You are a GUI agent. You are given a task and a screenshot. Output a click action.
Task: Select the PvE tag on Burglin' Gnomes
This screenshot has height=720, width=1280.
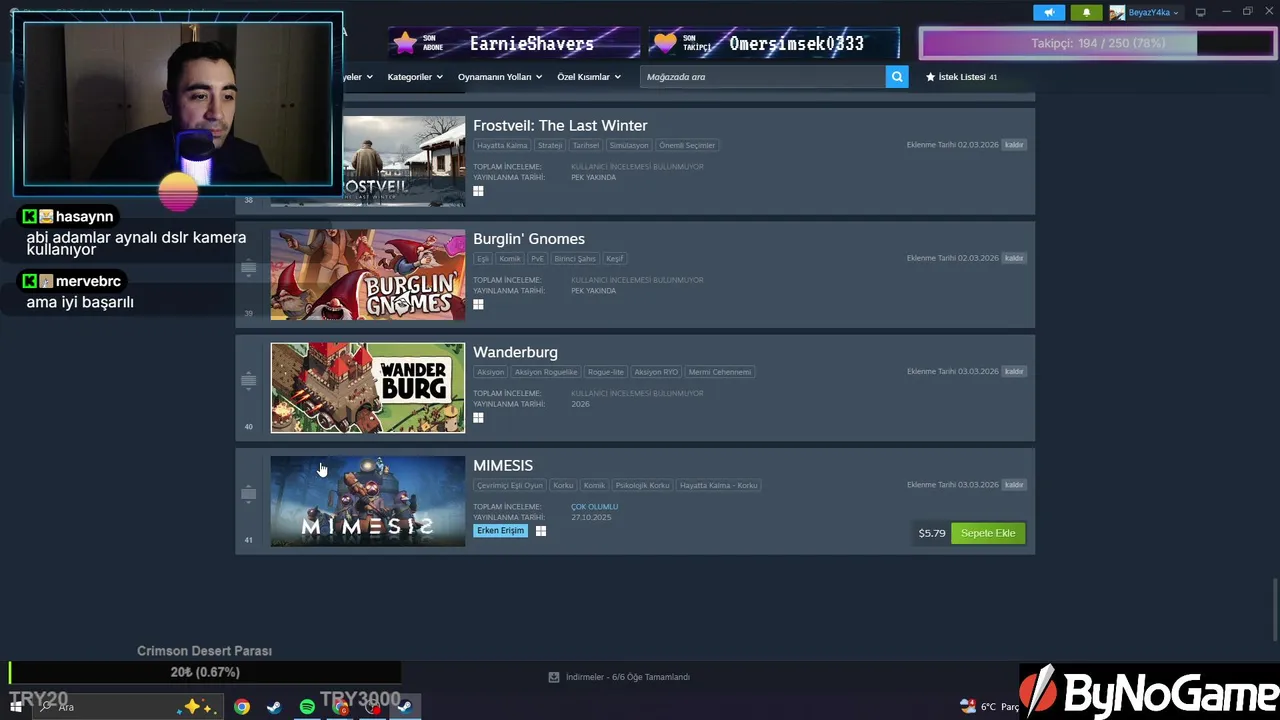pyautogui.click(x=537, y=259)
